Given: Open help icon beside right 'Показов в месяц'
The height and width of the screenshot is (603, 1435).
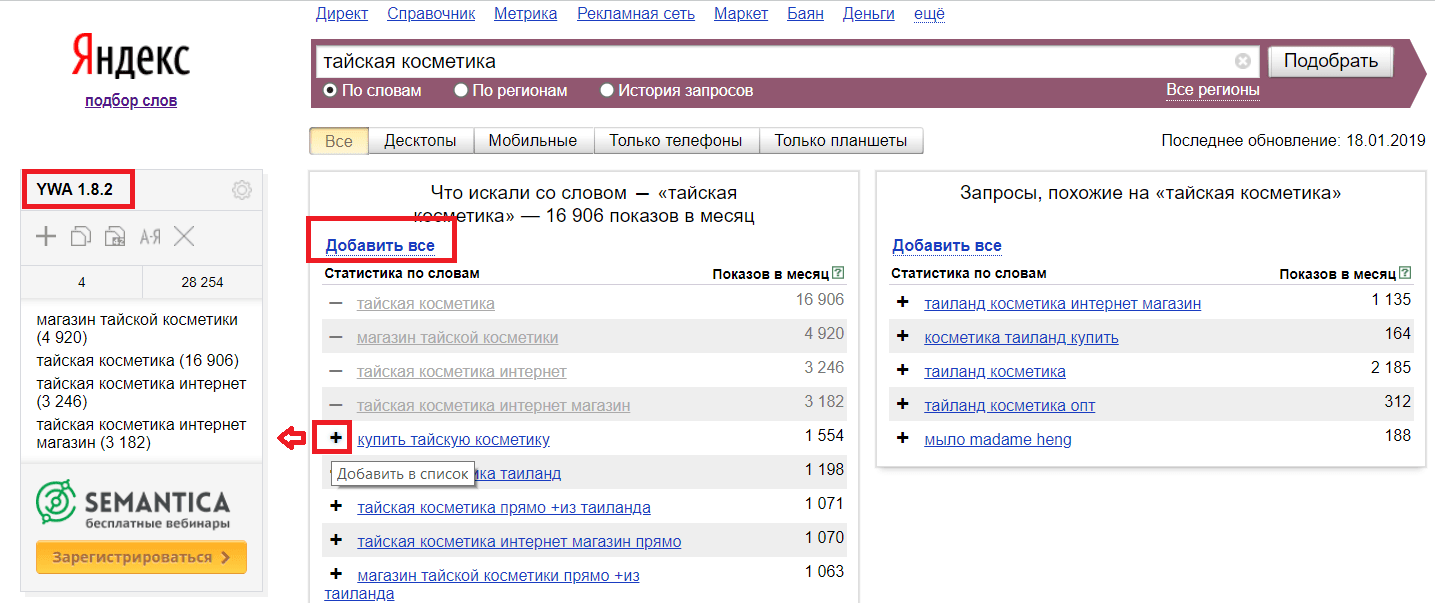Looking at the screenshot, I should click(x=1406, y=272).
